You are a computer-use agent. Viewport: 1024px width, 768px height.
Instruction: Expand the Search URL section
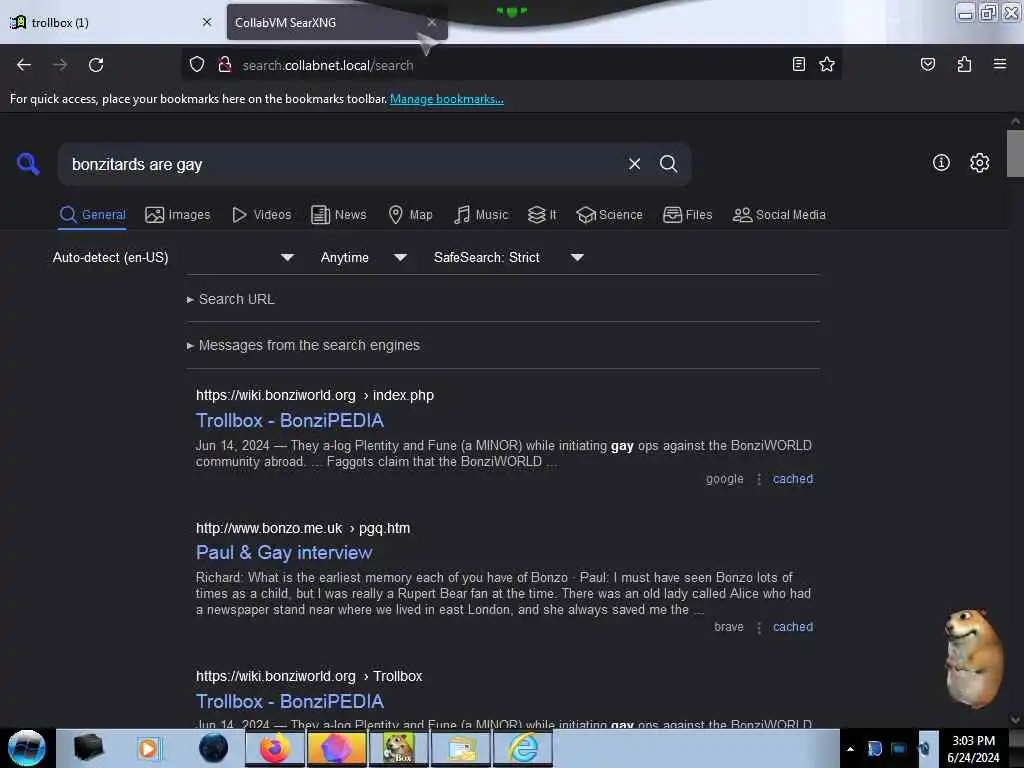231,299
